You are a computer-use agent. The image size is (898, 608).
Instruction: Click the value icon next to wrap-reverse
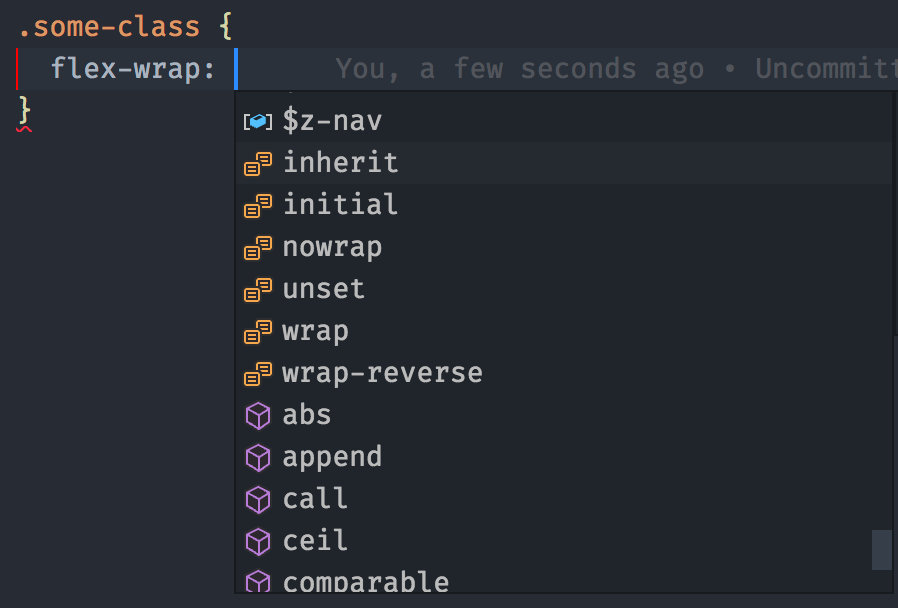point(258,372)
